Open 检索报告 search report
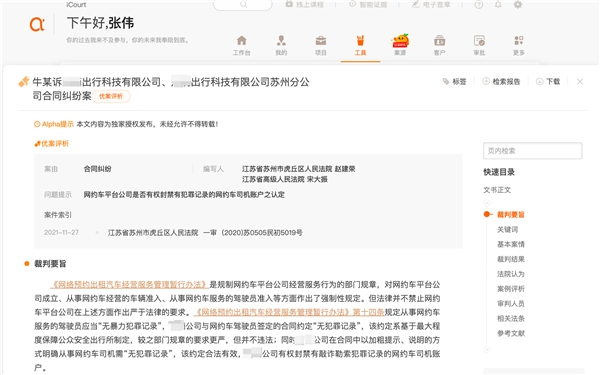This screenshot has height=375, width=600. click(501, 82)
